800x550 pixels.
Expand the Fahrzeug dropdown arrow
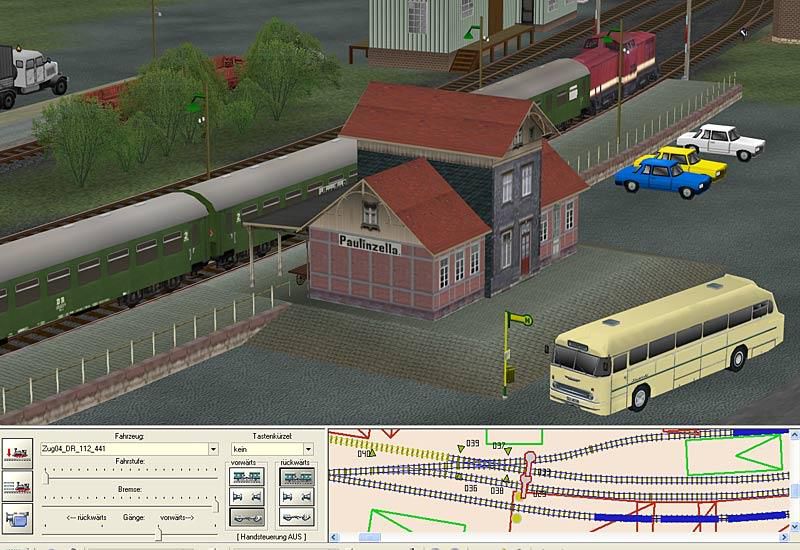213,450
